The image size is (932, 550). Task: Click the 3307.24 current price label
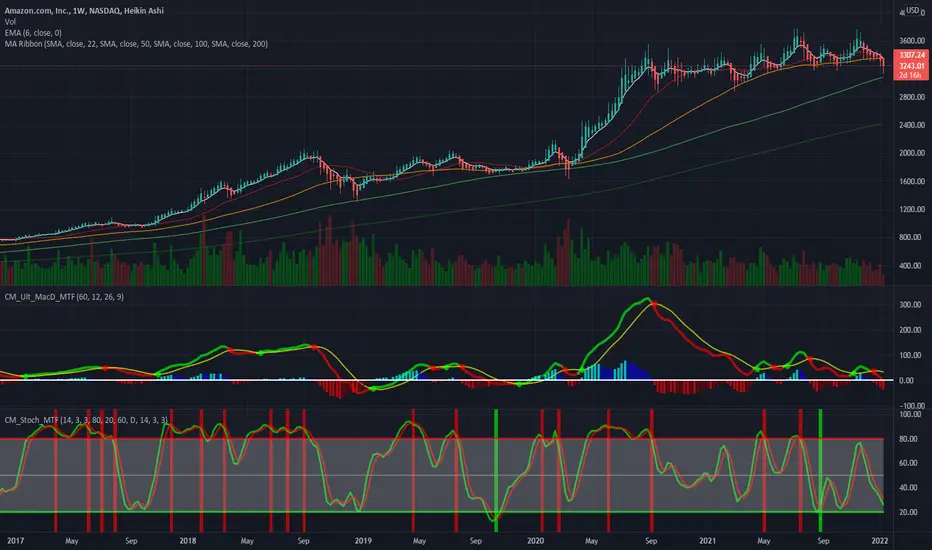click(912, 55)
